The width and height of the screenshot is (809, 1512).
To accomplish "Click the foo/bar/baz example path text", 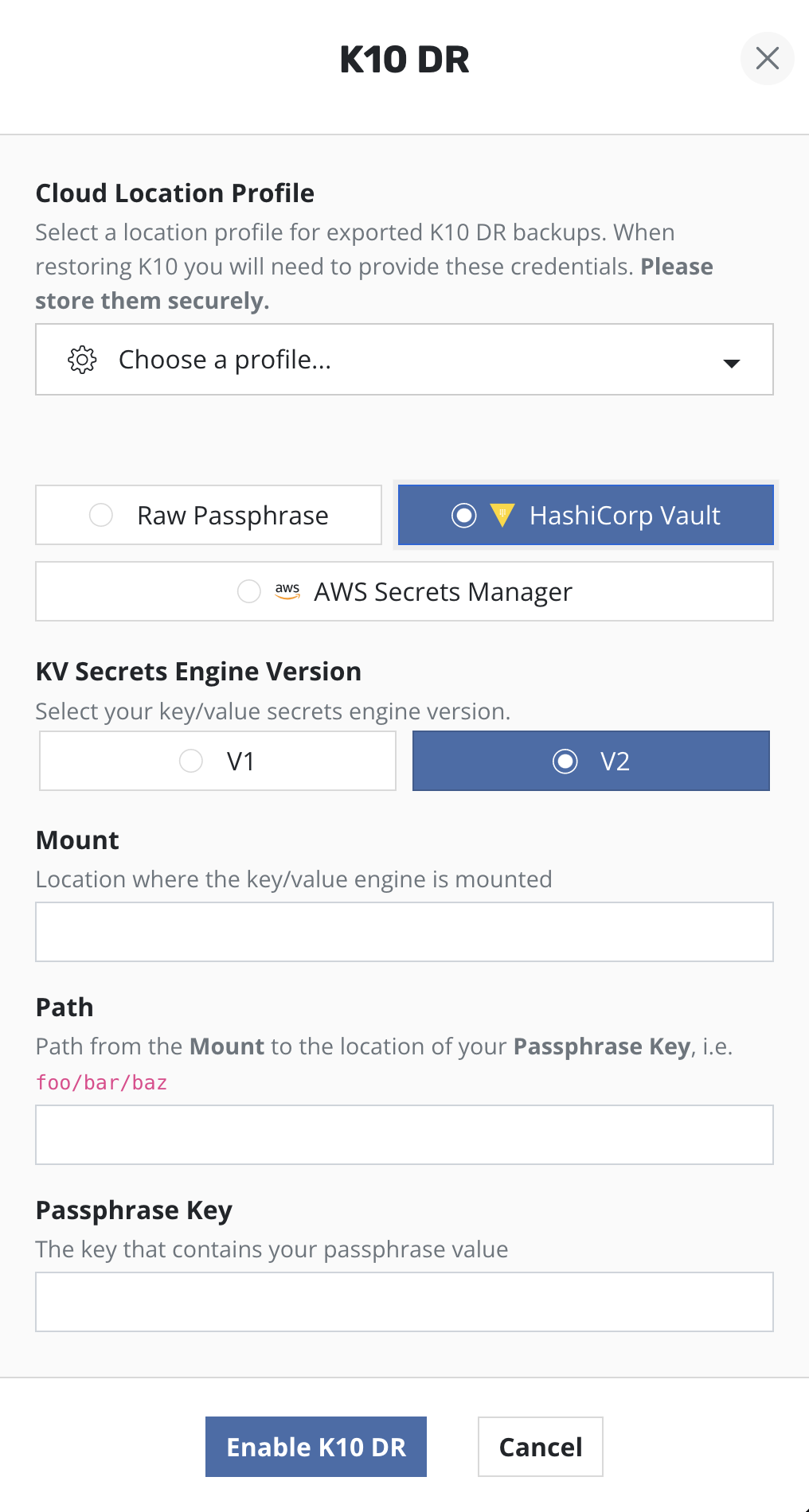I will [x=102, y=1083].
